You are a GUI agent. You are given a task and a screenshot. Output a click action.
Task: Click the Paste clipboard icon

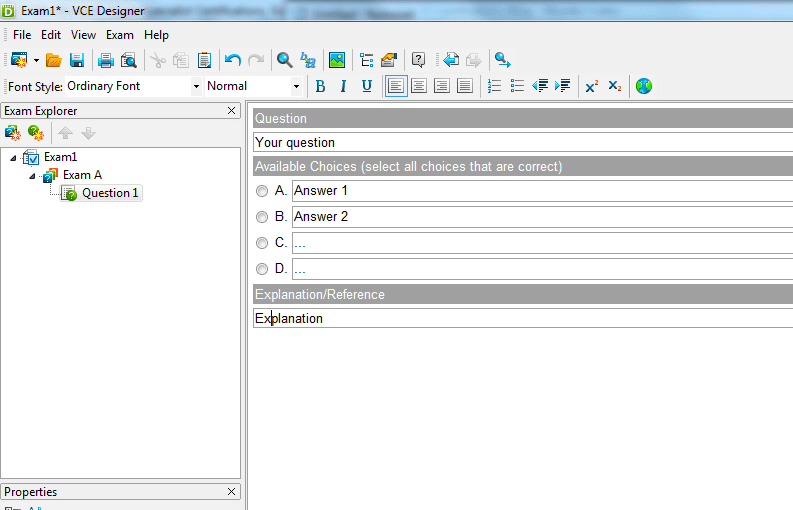coord(204,60)
